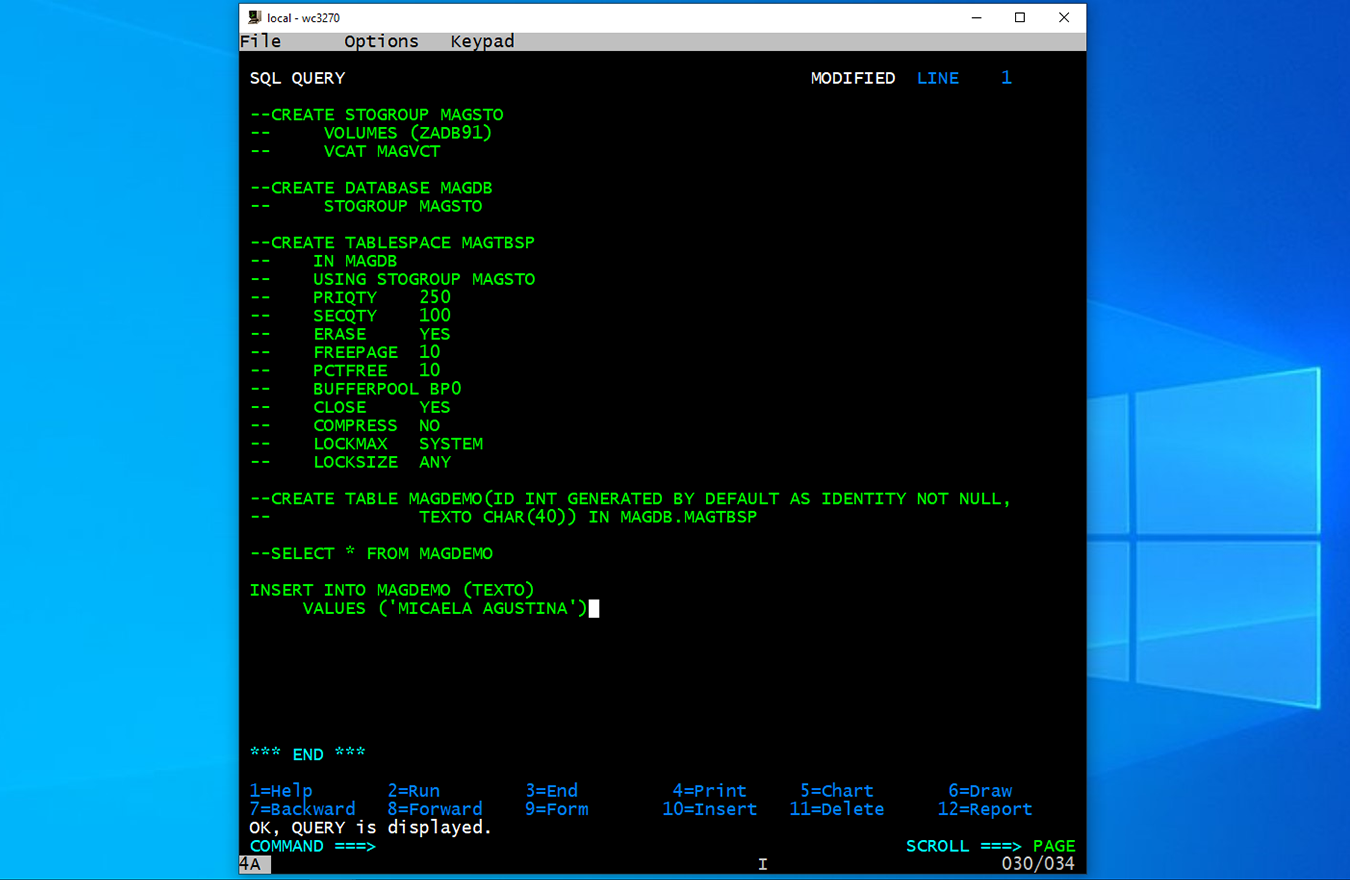Image resolution: width=1350 pixels, height=880 pixels.
Task: Open the File menu
Action: tap(261, 41)
